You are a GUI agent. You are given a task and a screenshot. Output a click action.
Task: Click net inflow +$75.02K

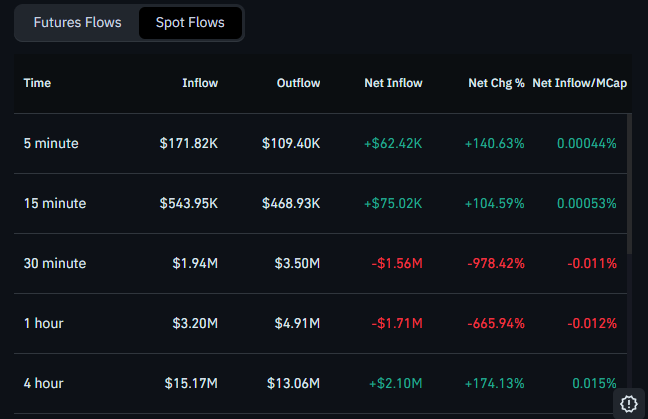(393, 203)
